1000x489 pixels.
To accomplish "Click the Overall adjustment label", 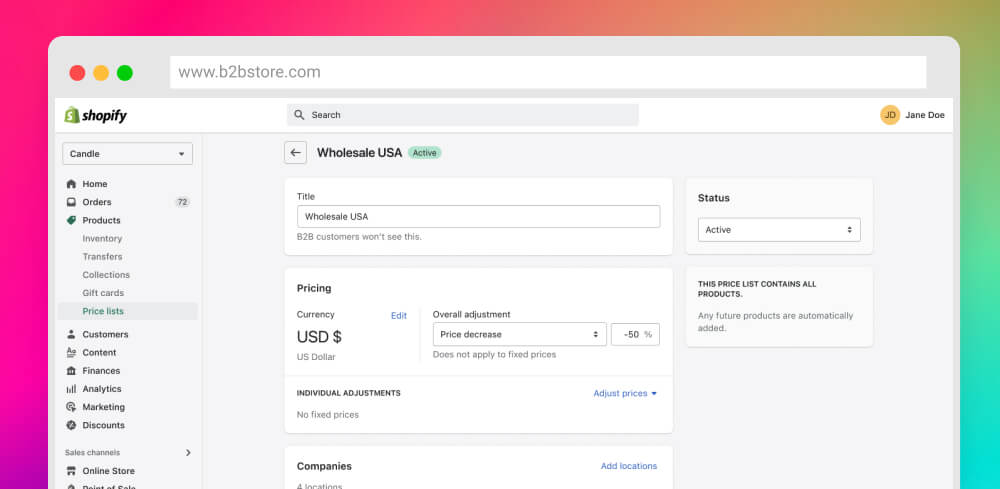I will (471, 314).
